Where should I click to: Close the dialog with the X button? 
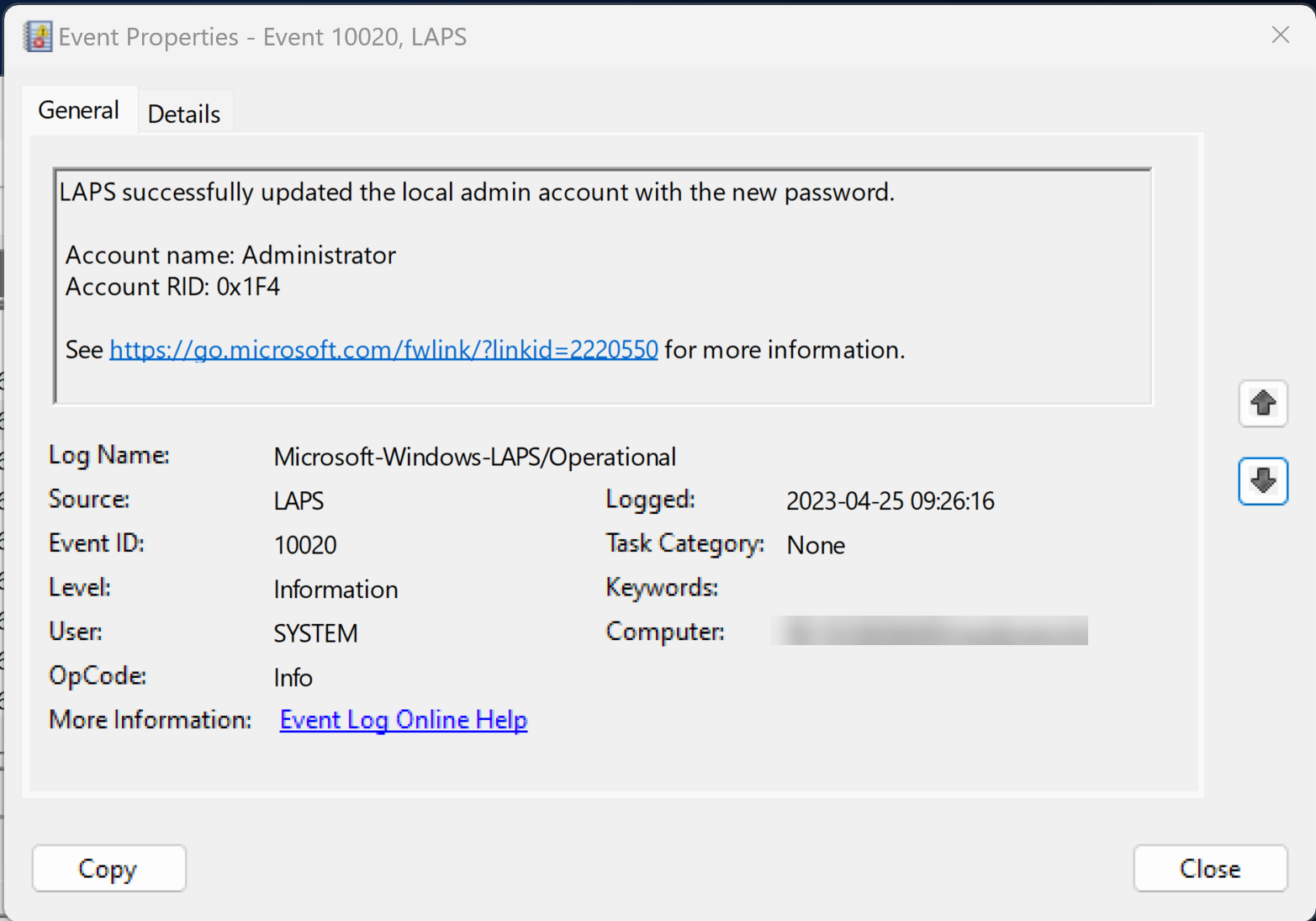[1280, 34]
